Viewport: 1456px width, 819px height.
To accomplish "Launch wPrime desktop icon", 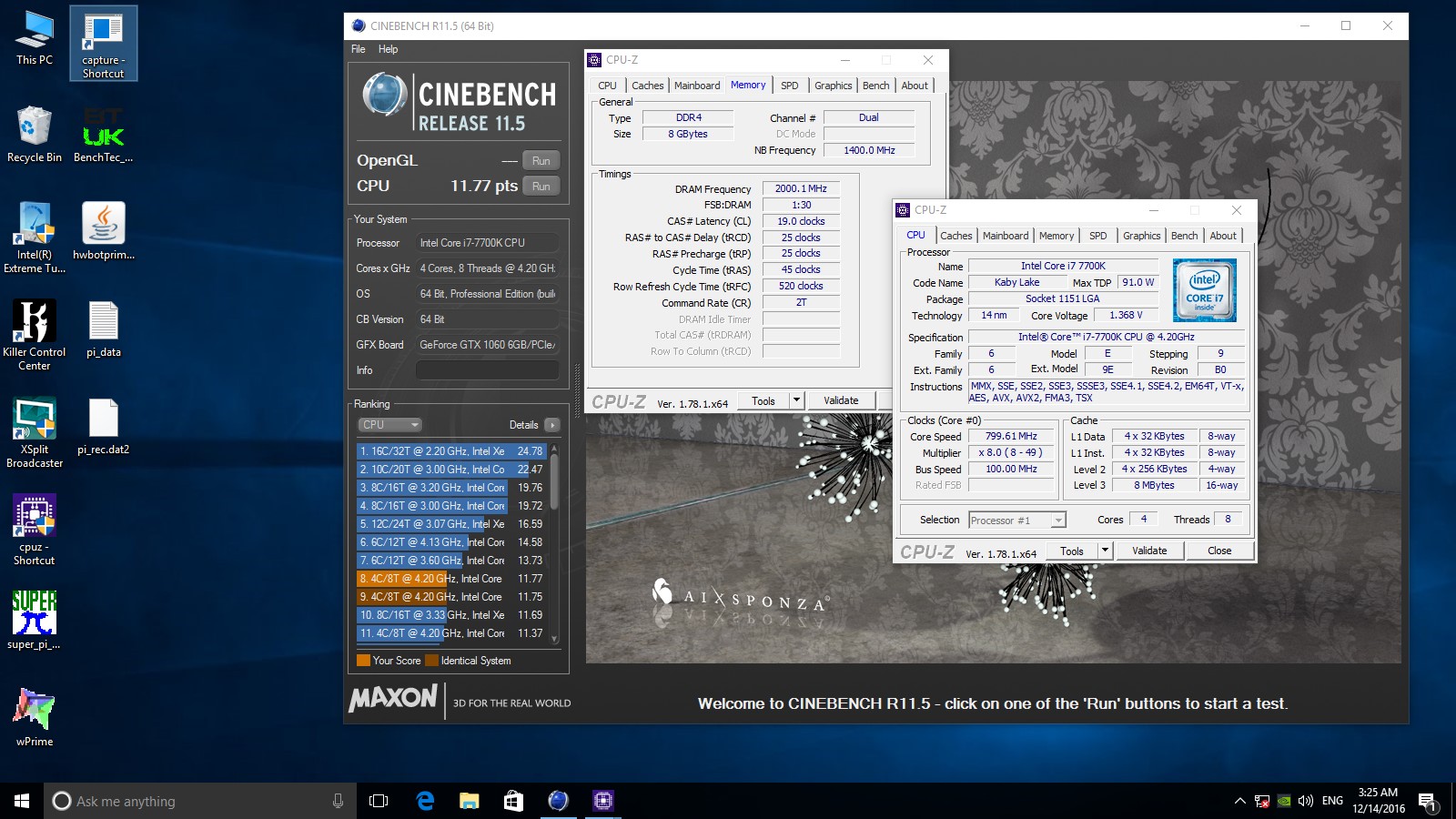I will 35,717.
